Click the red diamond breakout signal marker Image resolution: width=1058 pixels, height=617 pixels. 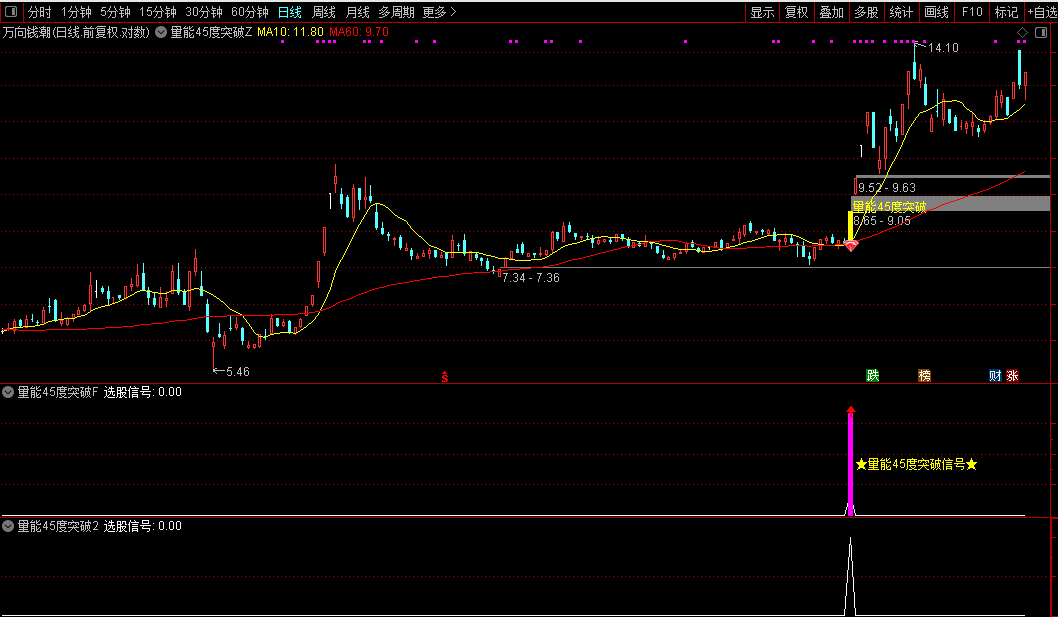[x=851, y=245]
